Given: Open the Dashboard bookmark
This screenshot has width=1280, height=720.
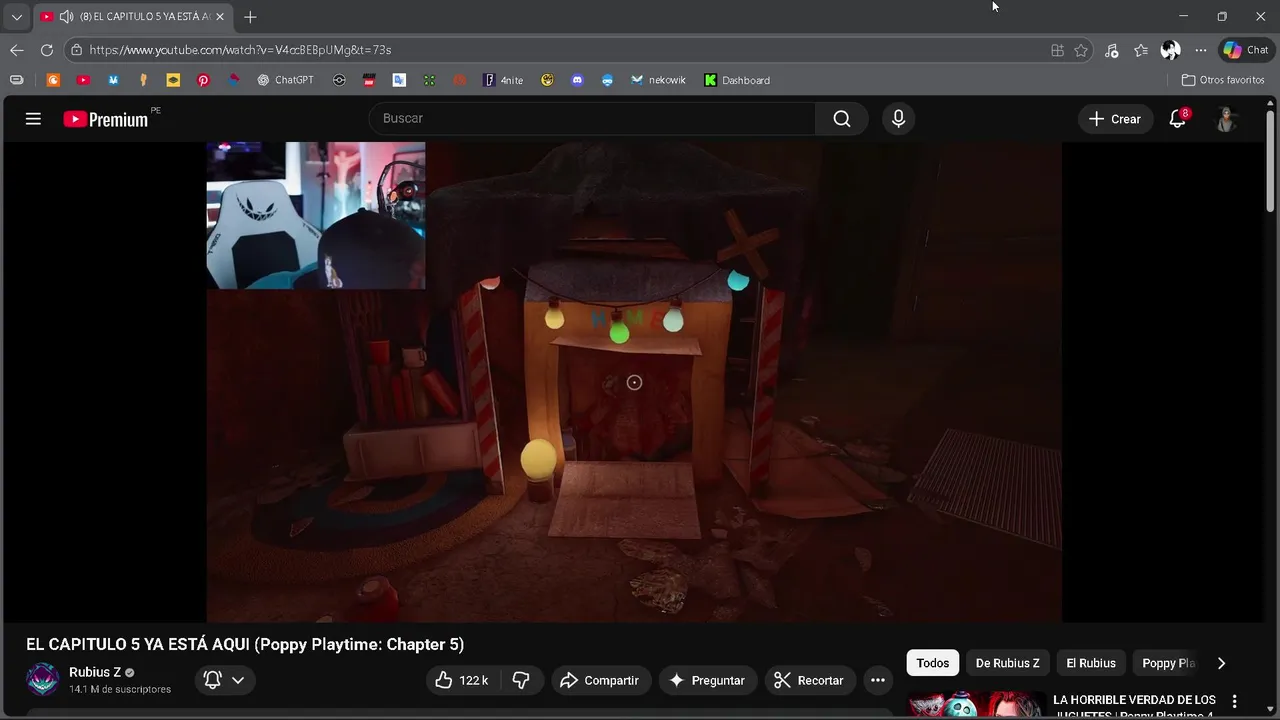Looking at the screenshot, I should (x=737, y=80).
